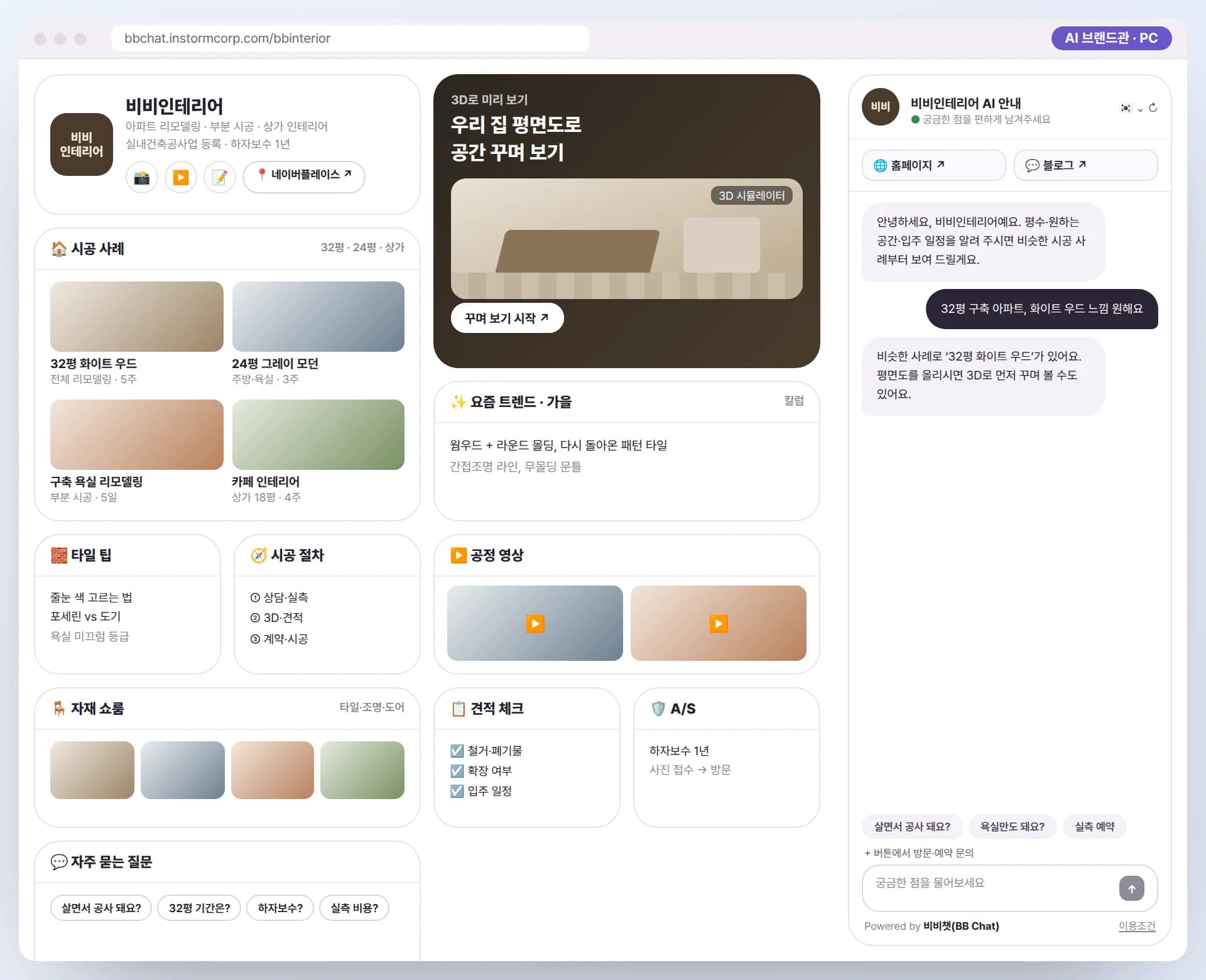This screenshot has width=1206, height=980.
Task: Open the 카페 인테리어 case thumbnail
Action: [318, 435]
